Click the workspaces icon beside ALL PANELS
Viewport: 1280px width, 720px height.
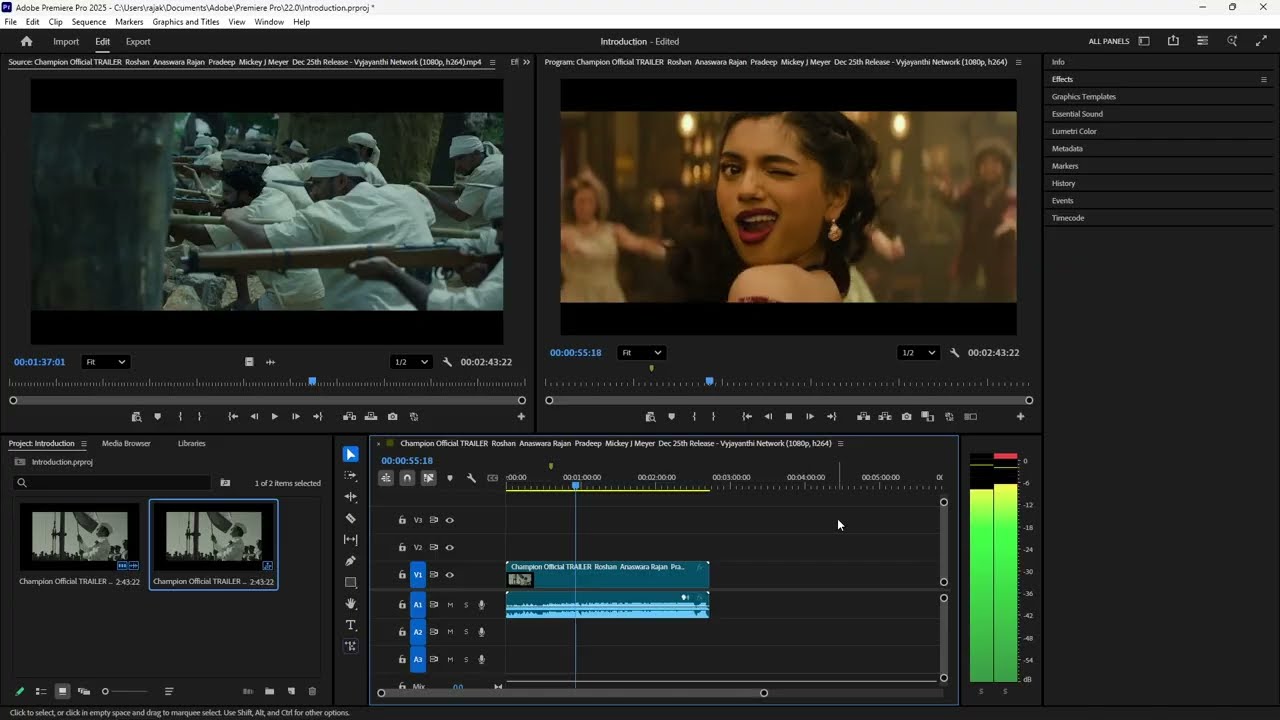pyautogui.click(x=1144, y=41)
